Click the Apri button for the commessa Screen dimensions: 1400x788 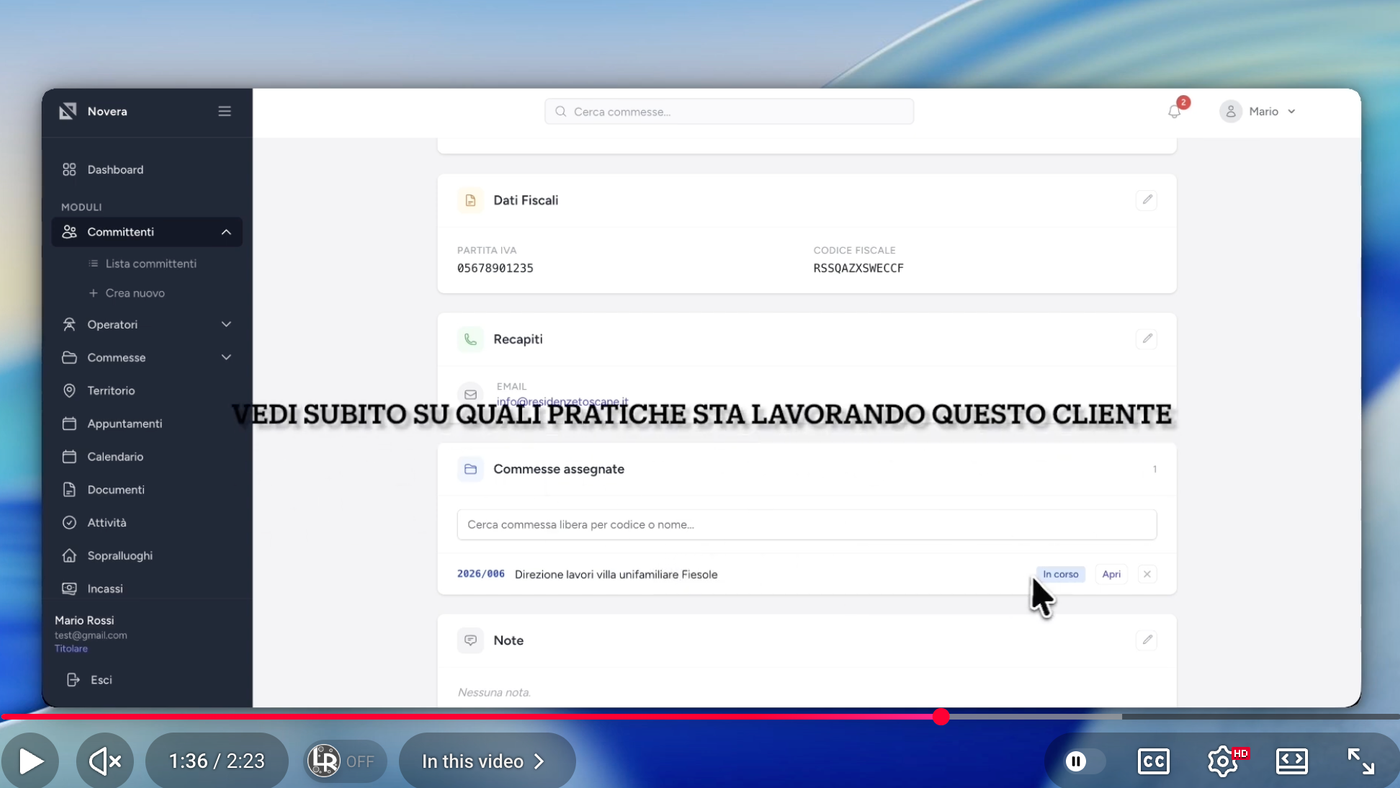[x=1111, y=574]
